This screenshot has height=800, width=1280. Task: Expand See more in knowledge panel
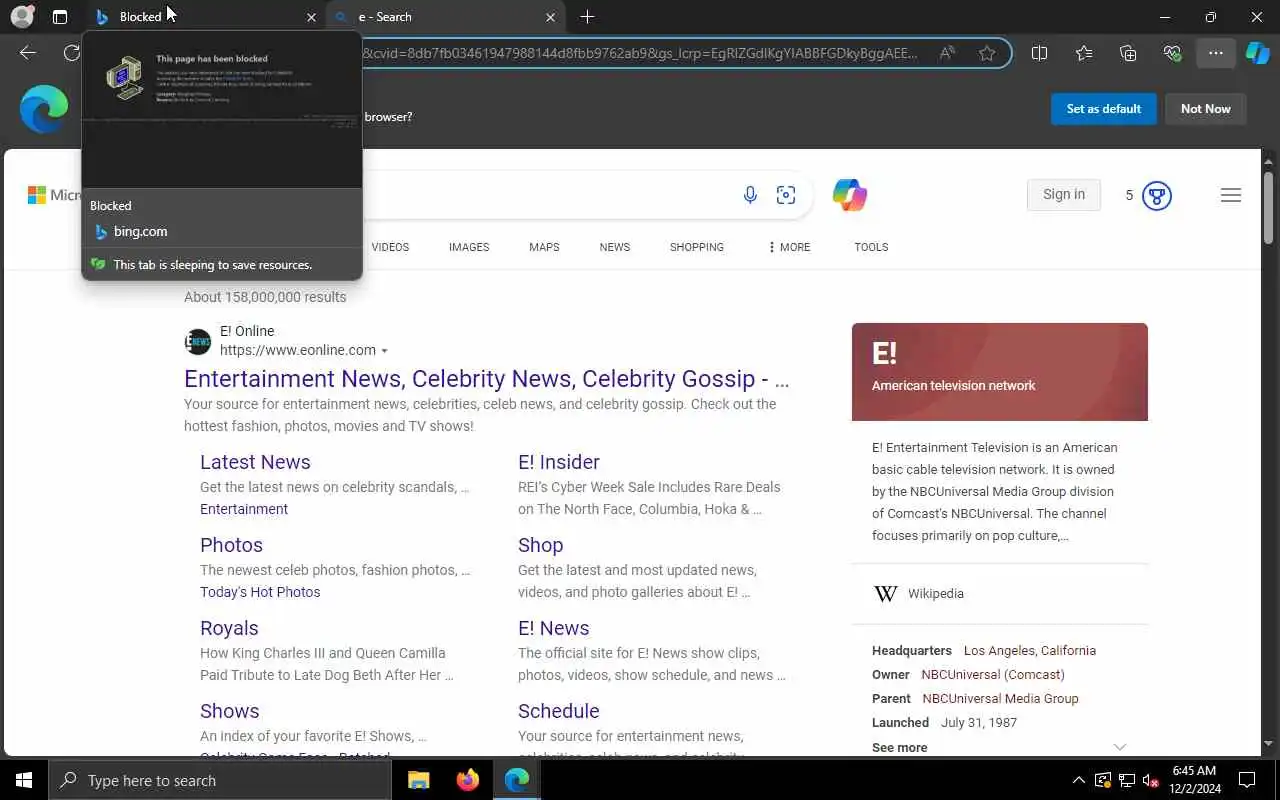[x=999, y=748]
